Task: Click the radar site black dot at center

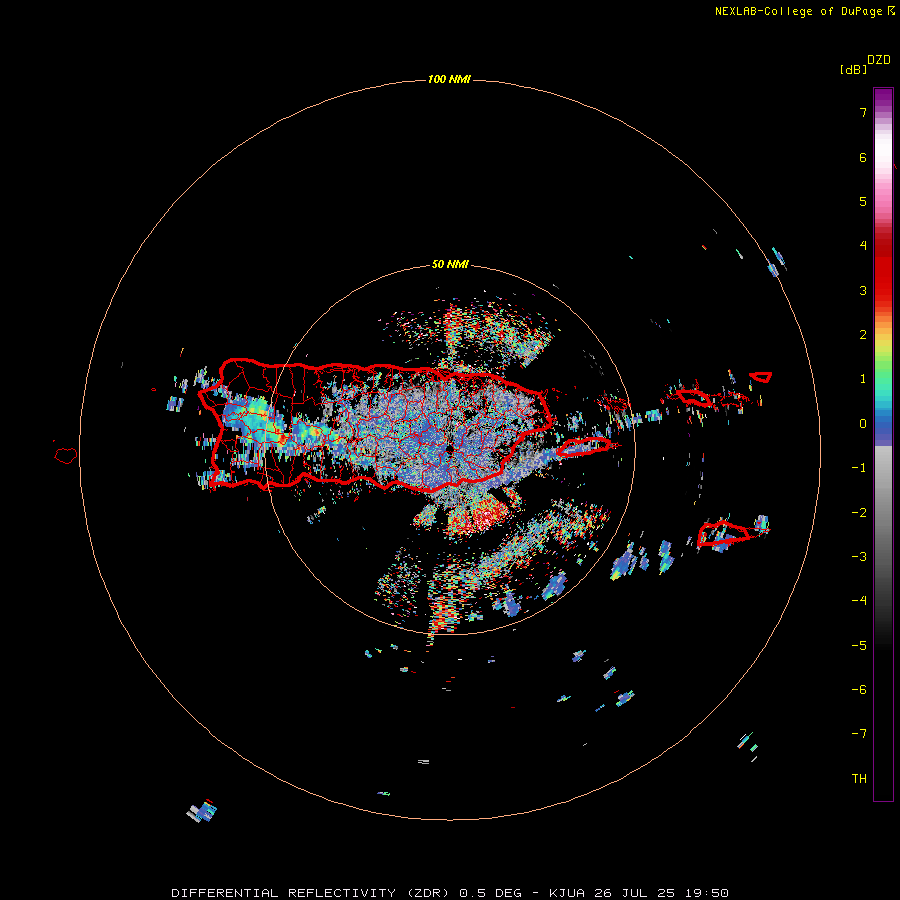Action: pos(449,451)
